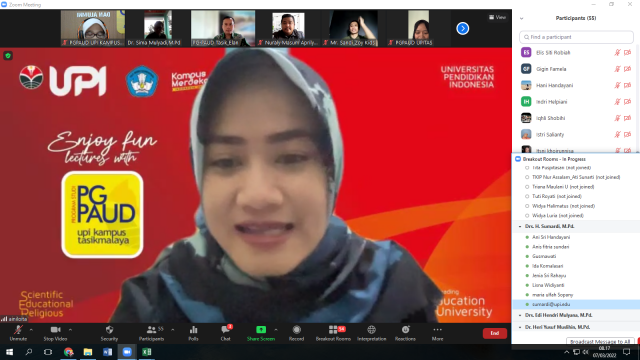This screenshot has height=360, width=640.
Task: Select Ani Sri Handayani in room list
Action: 551,237
